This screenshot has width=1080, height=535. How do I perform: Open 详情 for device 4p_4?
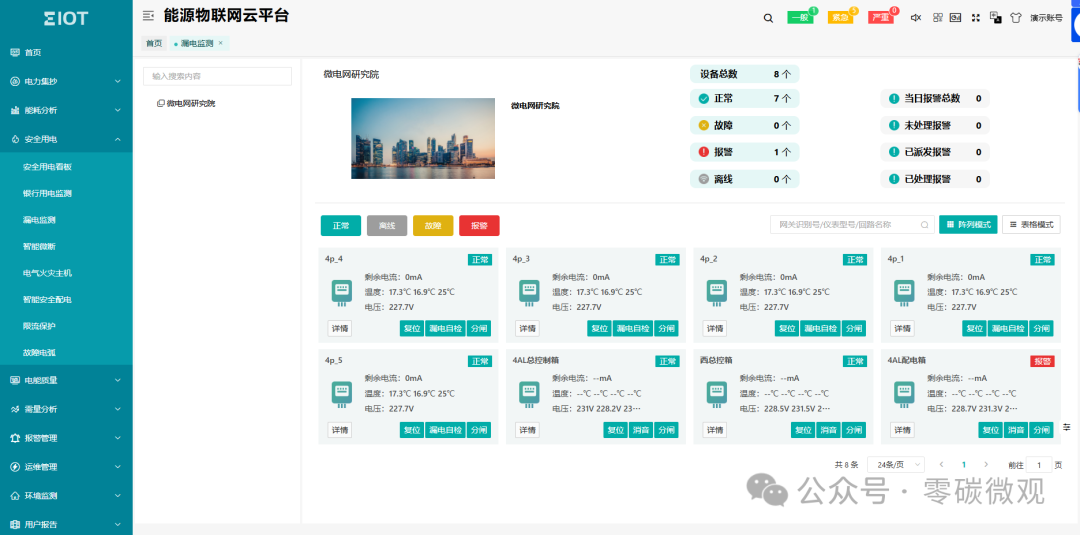[x=340, y=328]
